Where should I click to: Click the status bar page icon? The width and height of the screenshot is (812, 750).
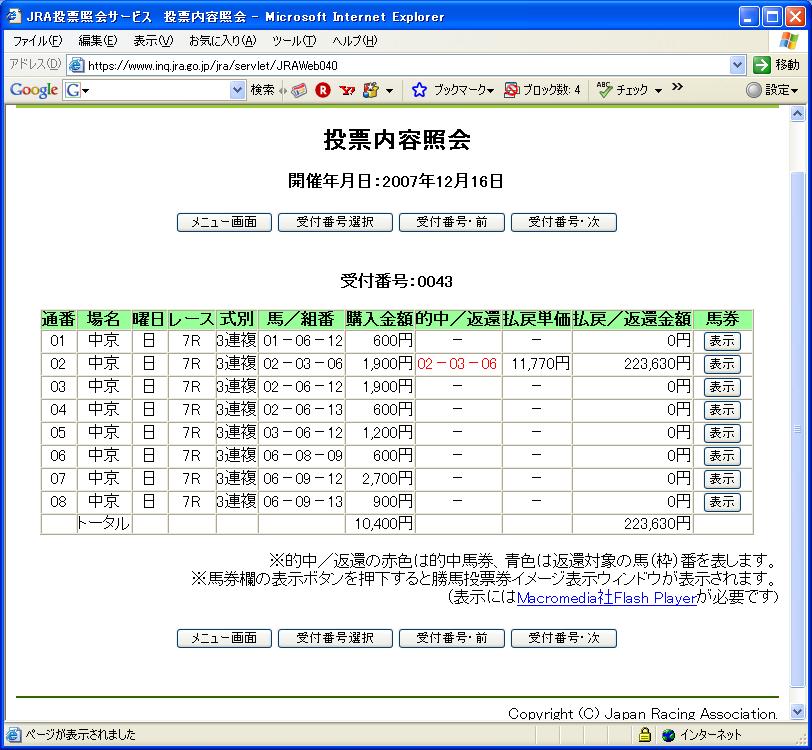click(14, 734)
